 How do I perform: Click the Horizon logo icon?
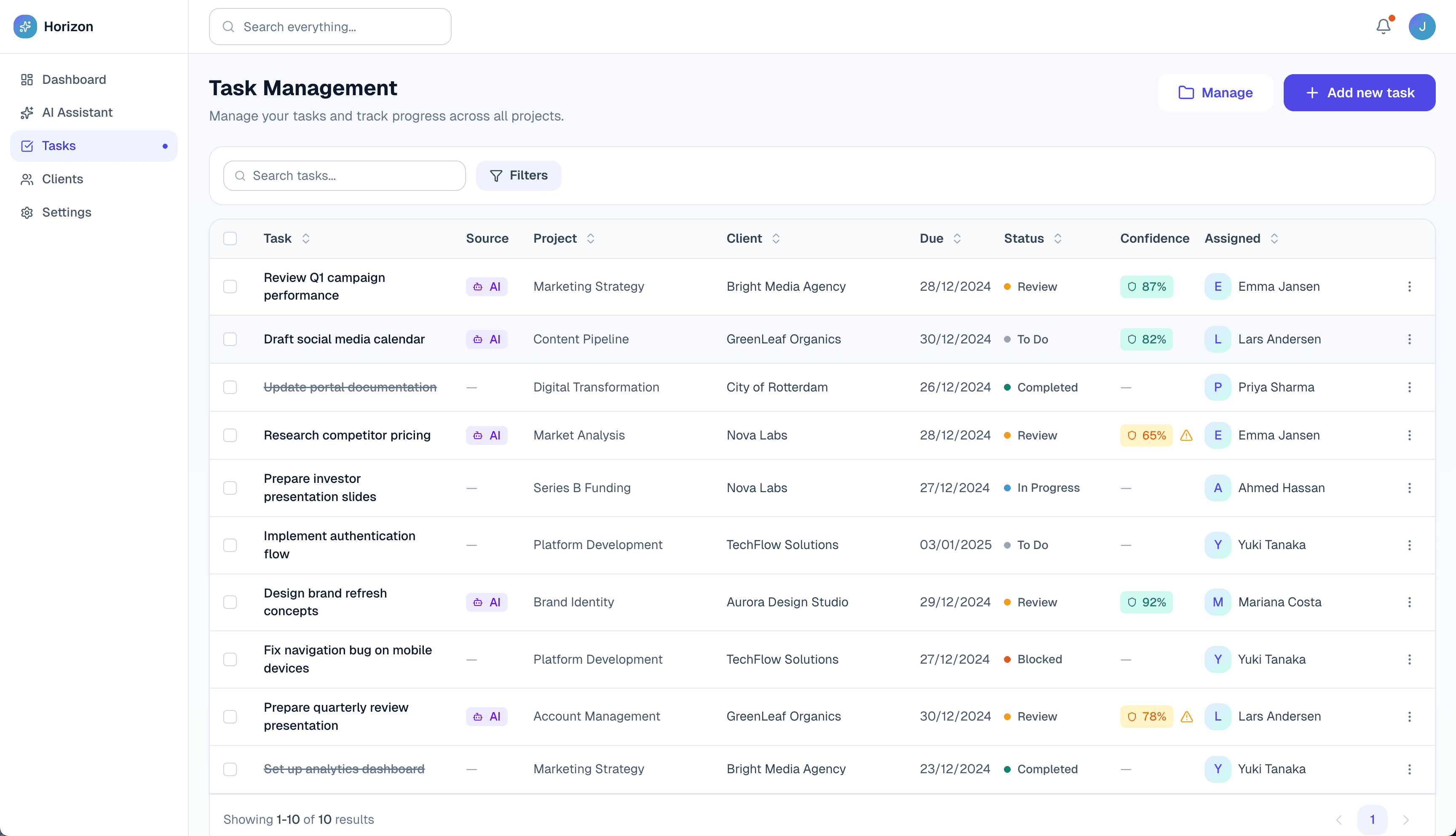[25, 27]
